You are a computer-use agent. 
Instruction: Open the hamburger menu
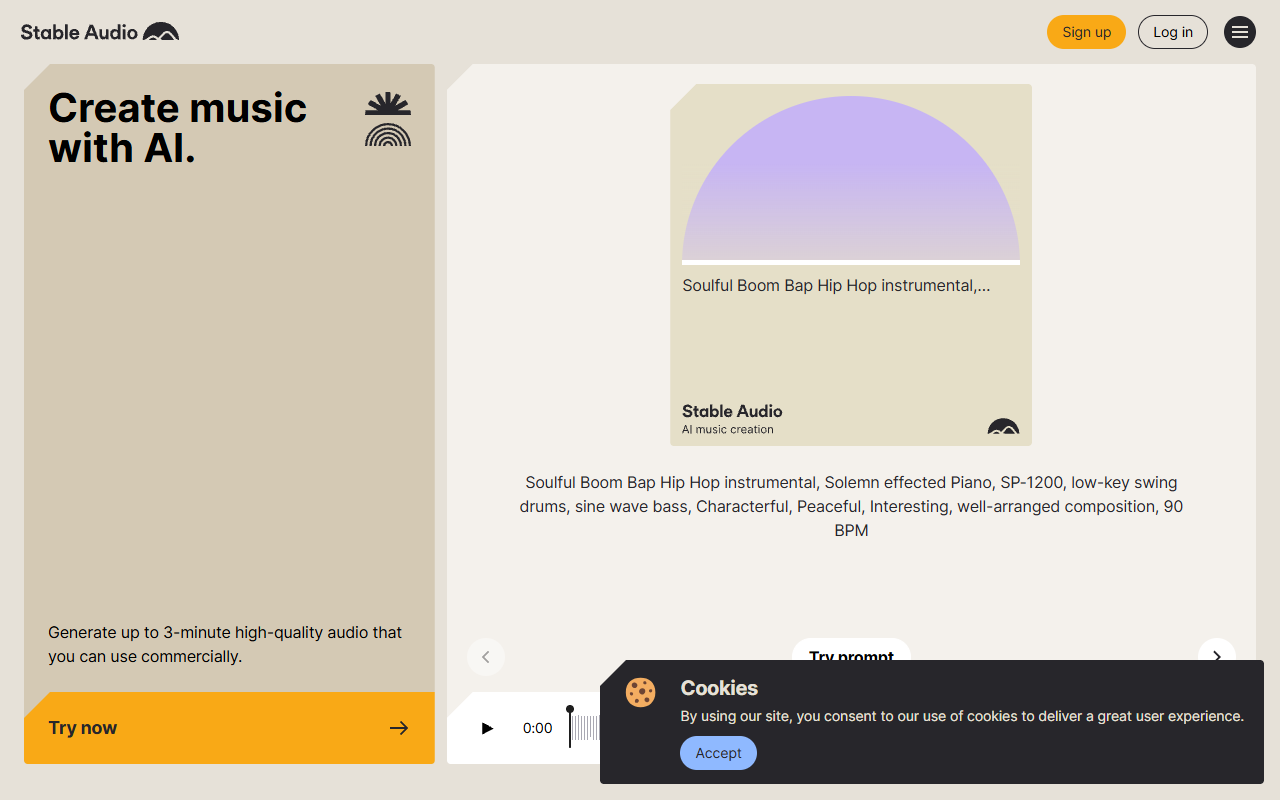coord(1240,32)
